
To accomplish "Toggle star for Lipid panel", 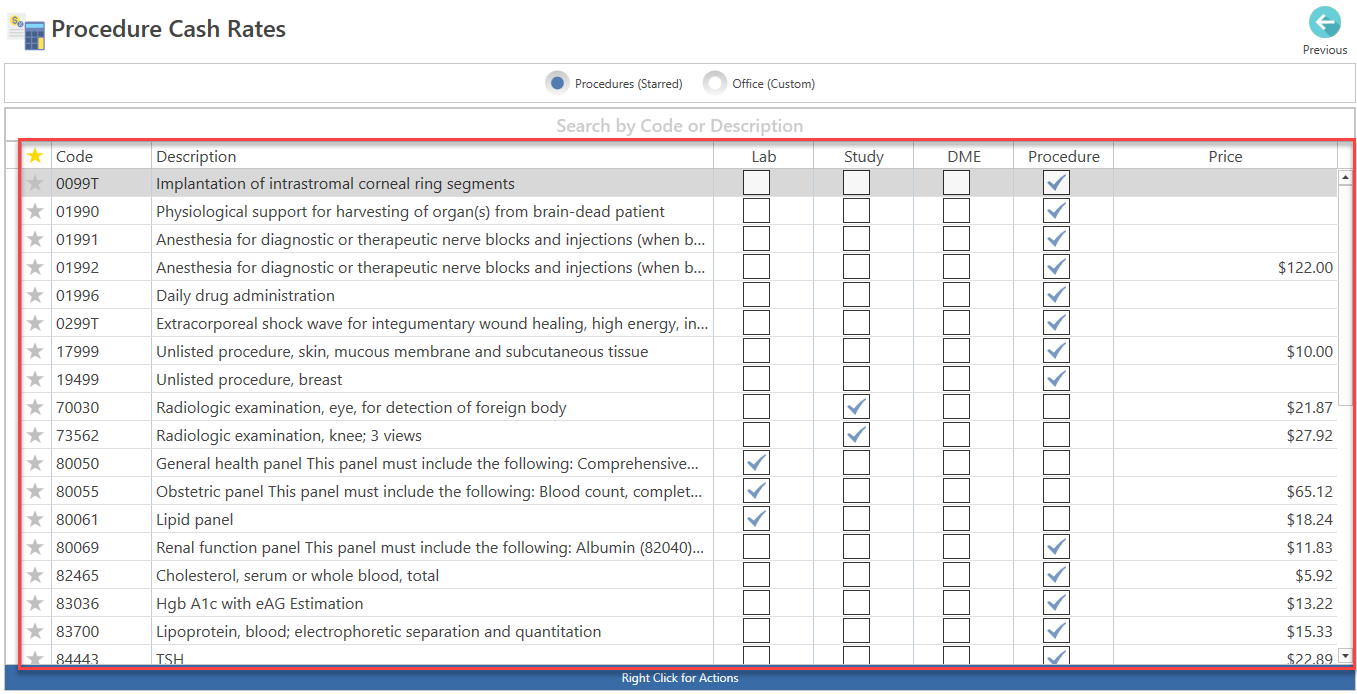I will [36, 520].
